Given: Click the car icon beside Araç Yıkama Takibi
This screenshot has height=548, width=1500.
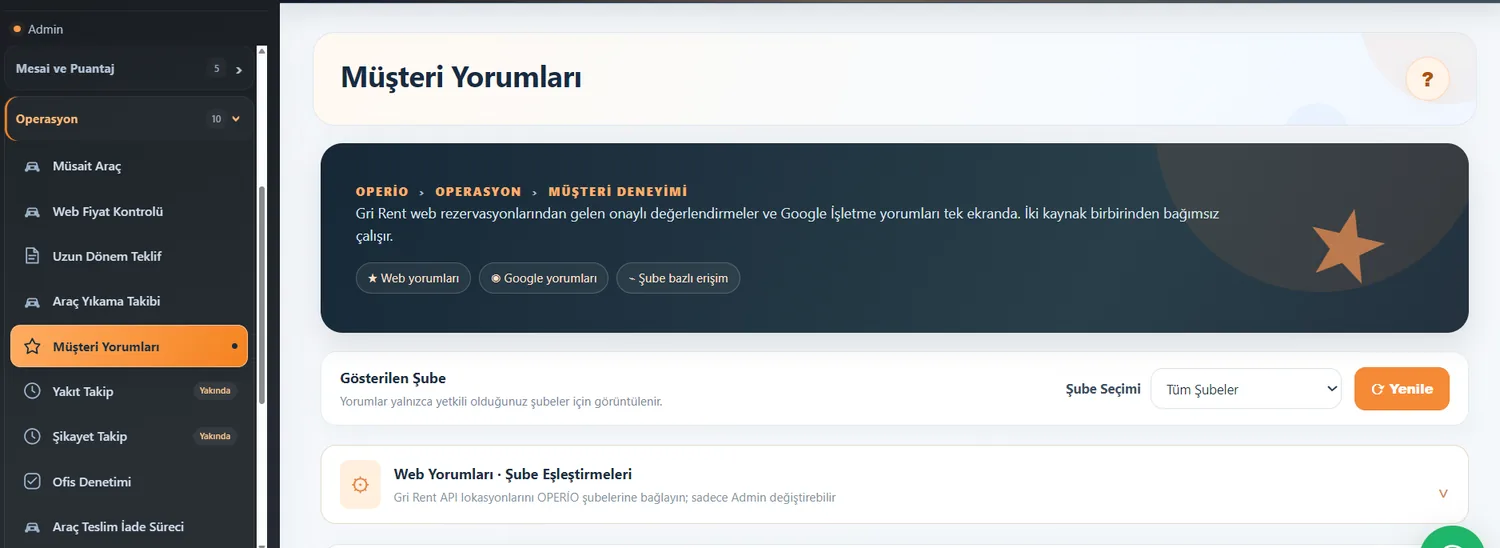Looking at the screenshot, I should coord(32,301).
